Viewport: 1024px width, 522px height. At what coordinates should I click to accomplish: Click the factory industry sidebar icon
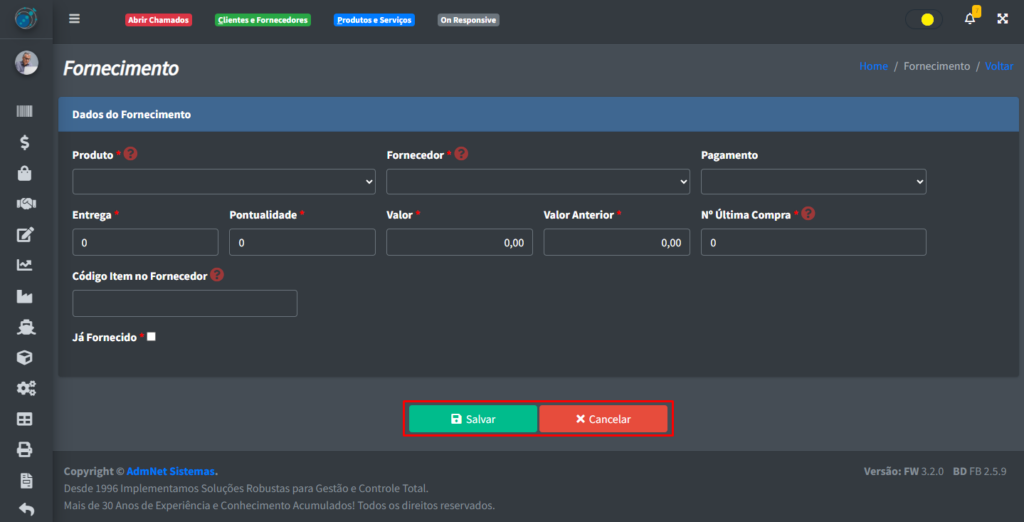(x=25, y=296)
